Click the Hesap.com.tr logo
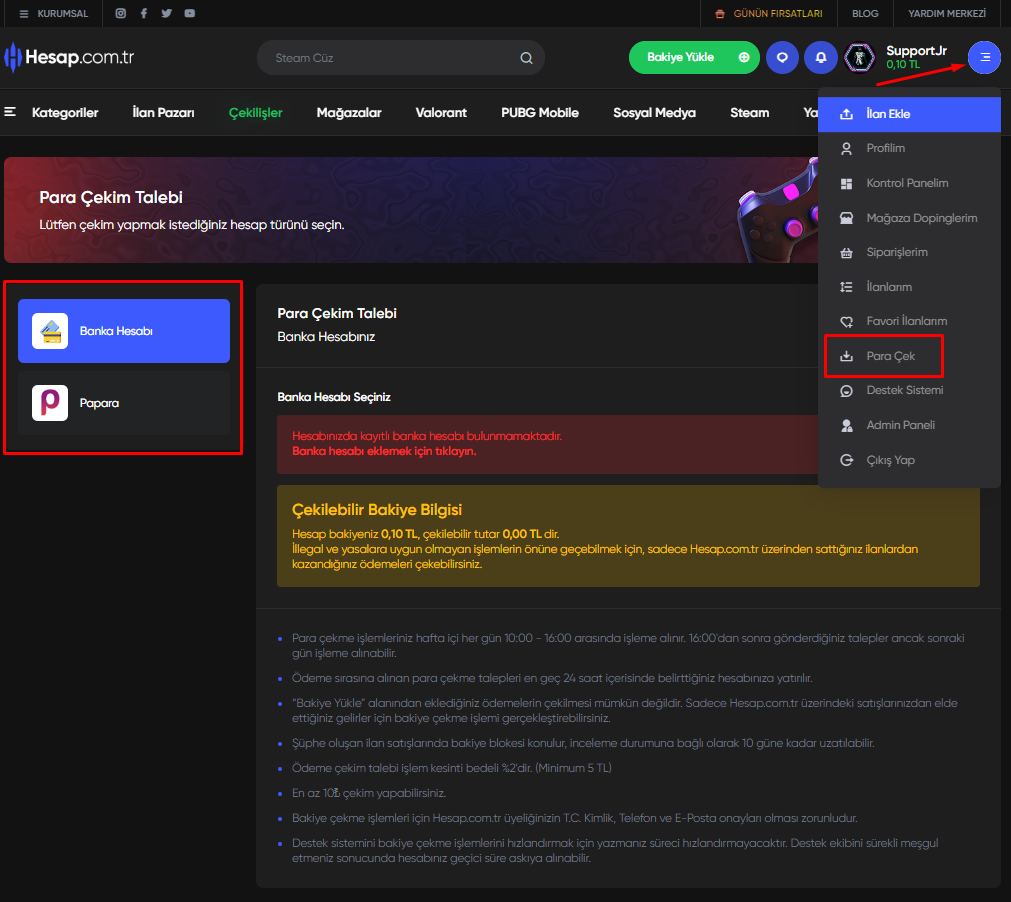Screen dimensions: 1011x902 point(69,57)
